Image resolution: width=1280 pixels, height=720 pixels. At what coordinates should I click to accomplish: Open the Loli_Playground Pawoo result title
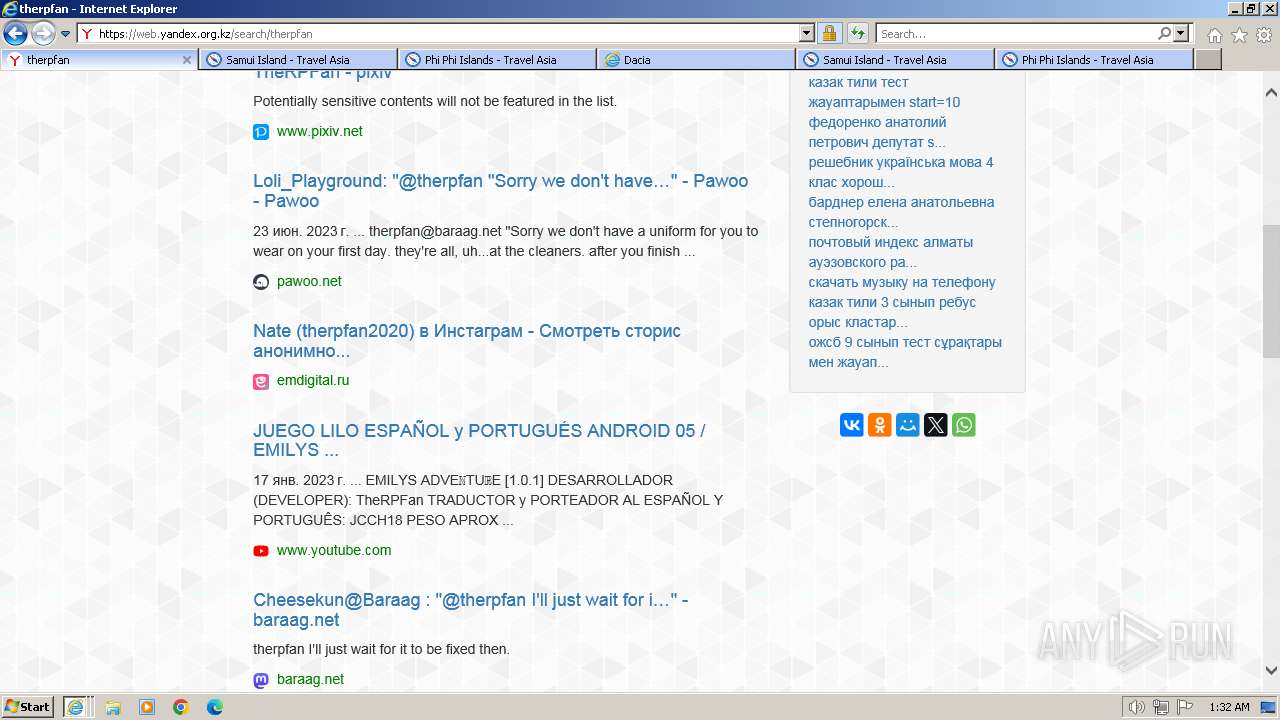[x=500, y=191]
